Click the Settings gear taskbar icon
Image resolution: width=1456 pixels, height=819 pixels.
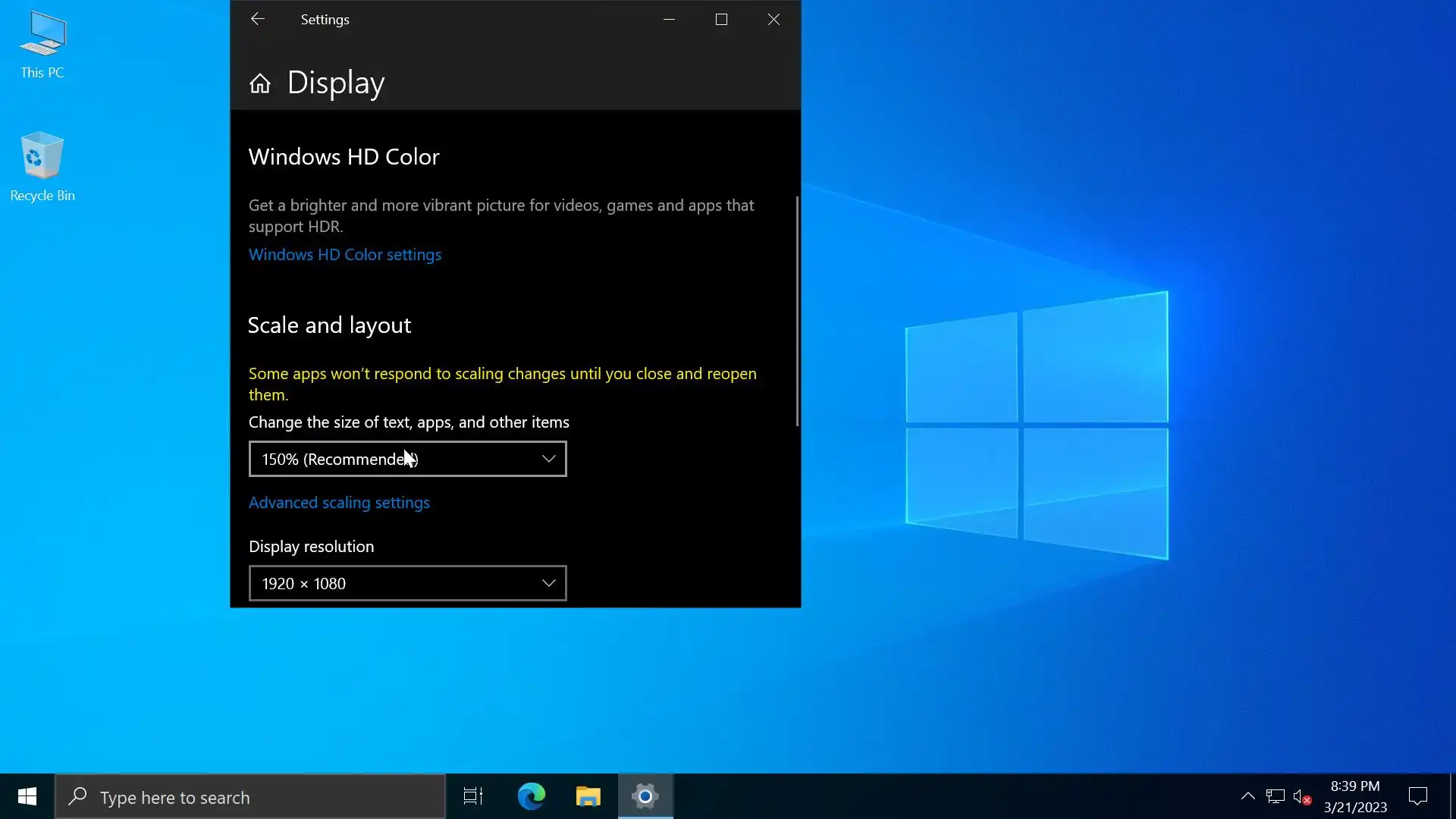tap(645, 796)
